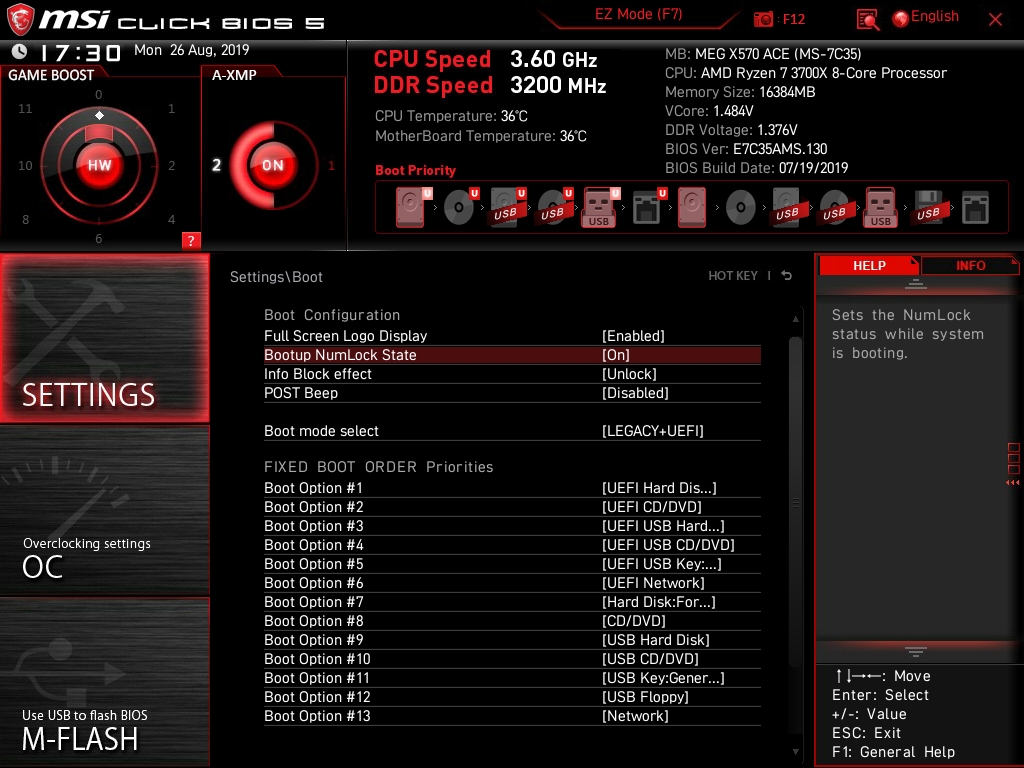The image size is (1024, 768).
Task: Open Boot Option #1 UEFI Hard Disk dropdown
Action: [659, 488]
